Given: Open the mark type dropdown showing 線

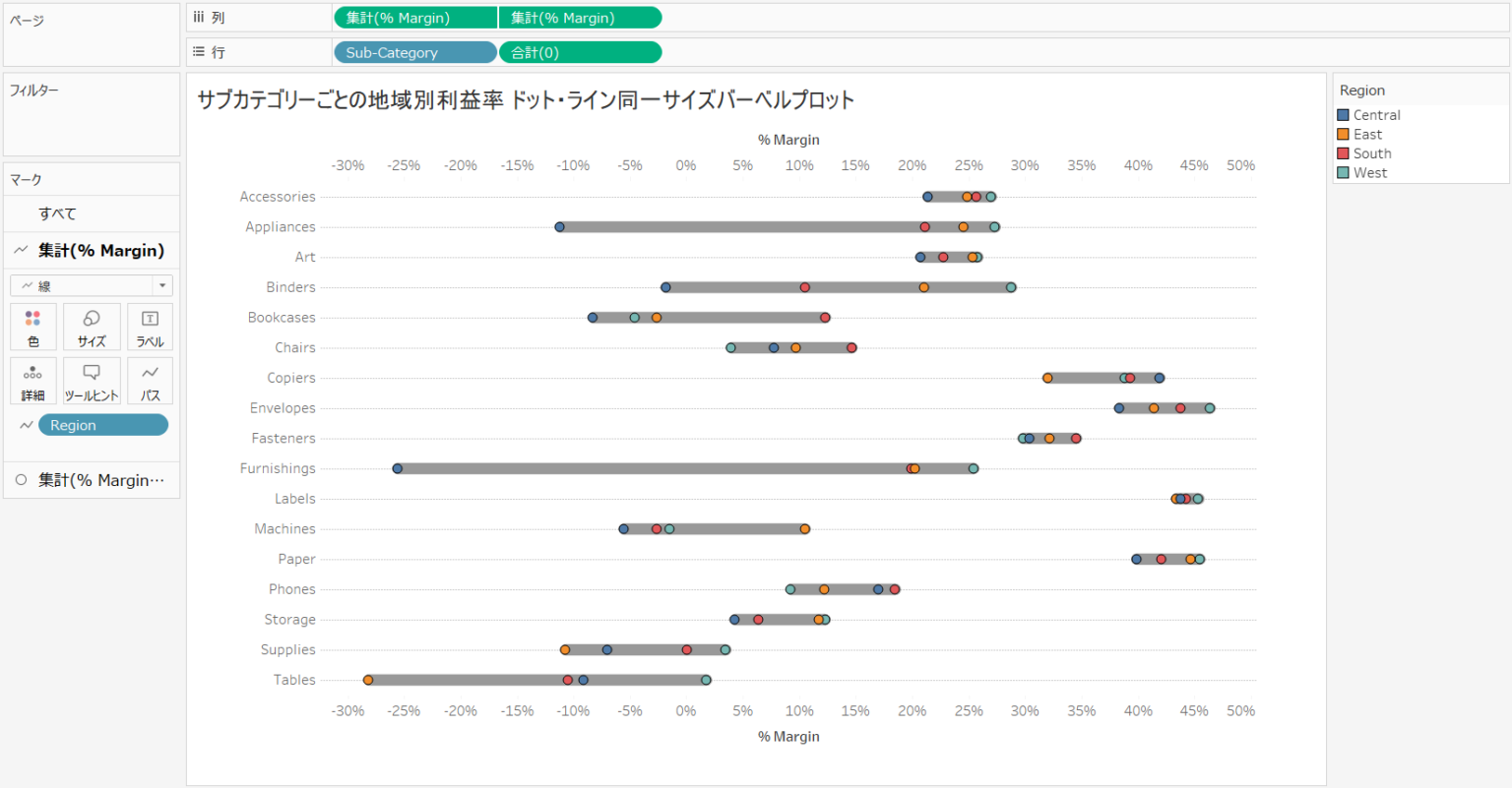Looking at the screenshot, I should pyautogui.click(x=162, y=284).
